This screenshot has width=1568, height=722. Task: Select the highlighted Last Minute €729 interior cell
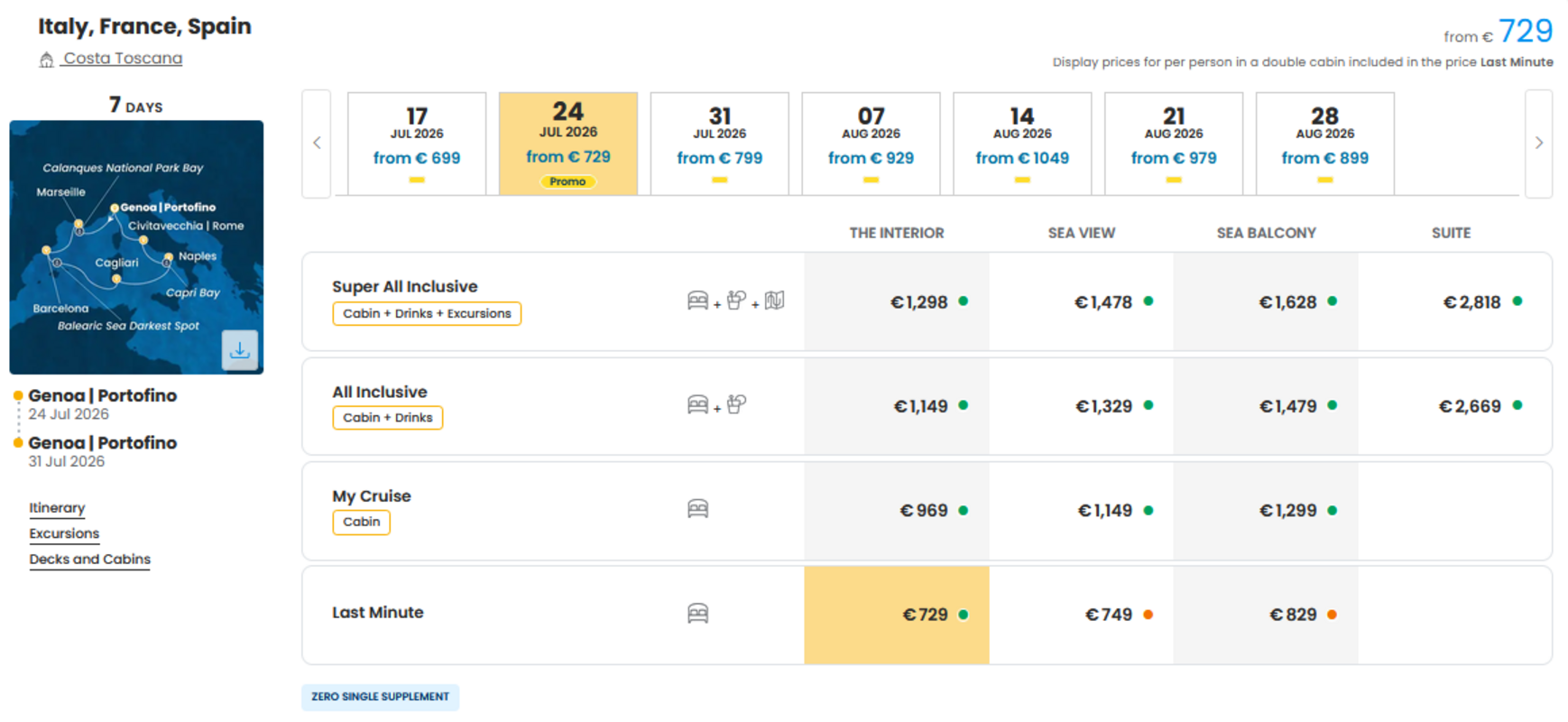click(897, 616)
